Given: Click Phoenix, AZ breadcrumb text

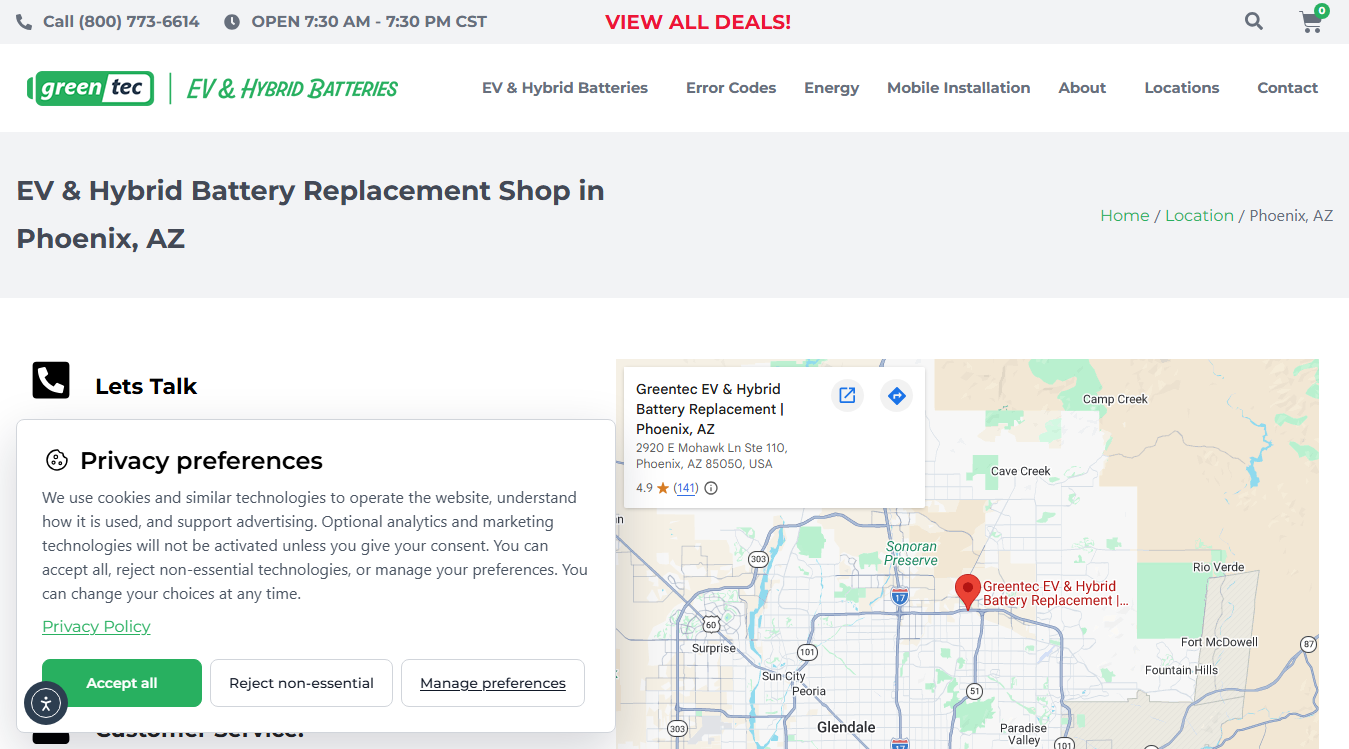Looking at the screenshot, I should click(x=1291, y=215).
